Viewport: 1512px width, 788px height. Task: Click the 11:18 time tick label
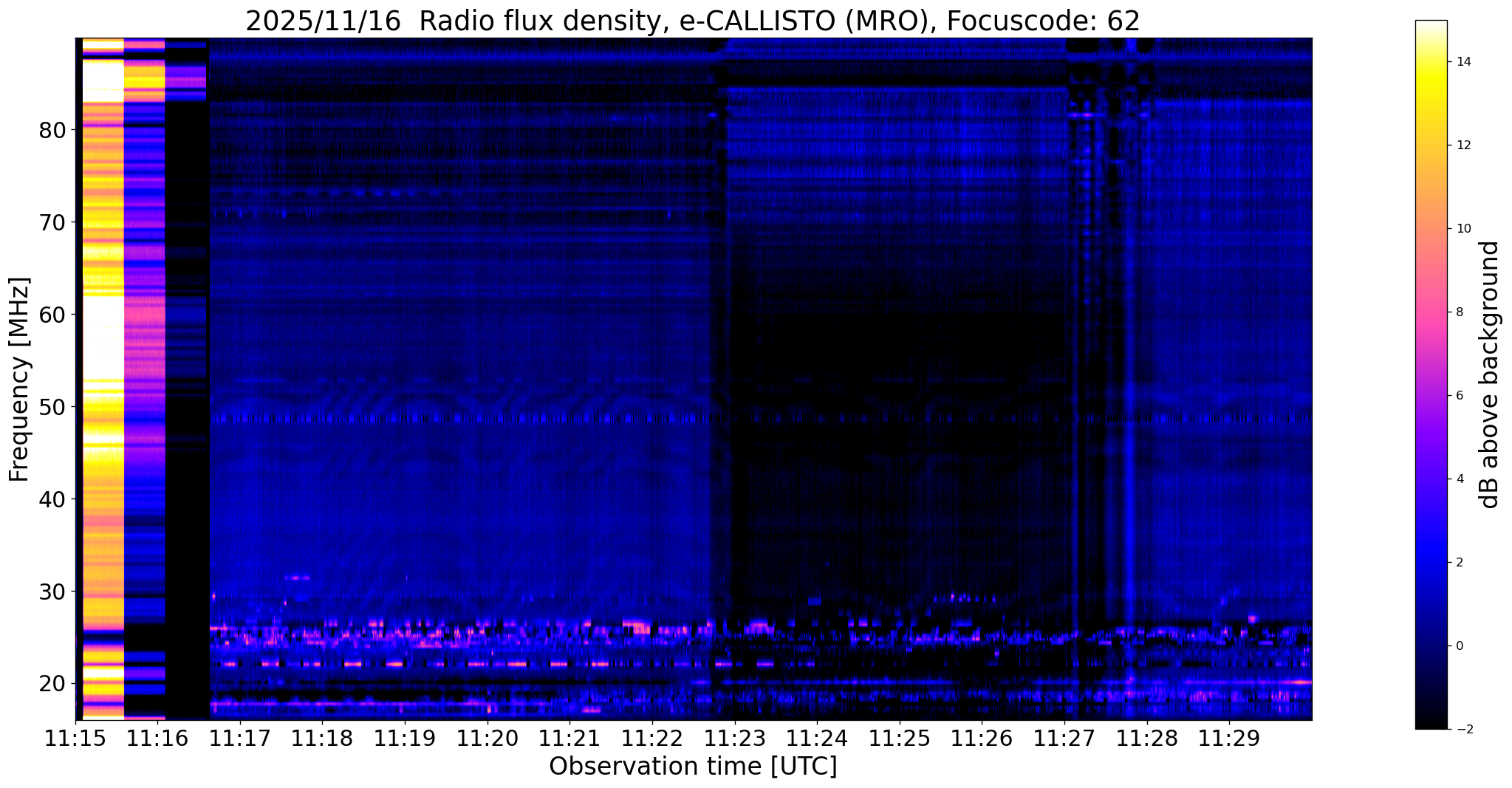[322, 739]
